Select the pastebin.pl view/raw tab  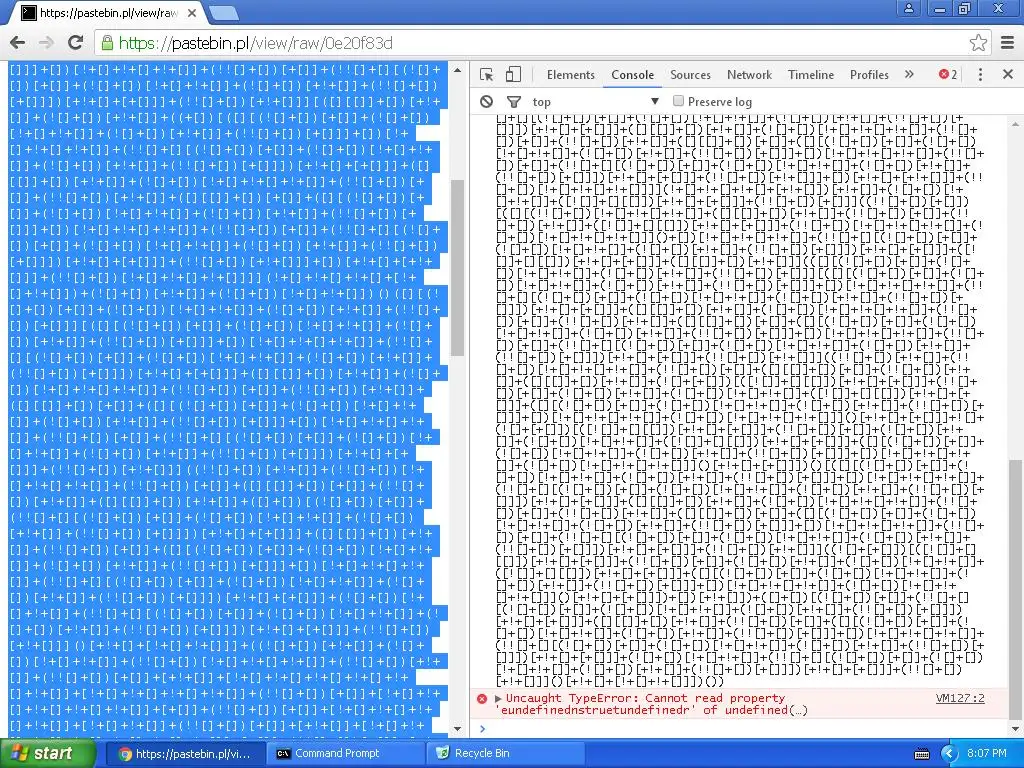click(x=108, y=12)
